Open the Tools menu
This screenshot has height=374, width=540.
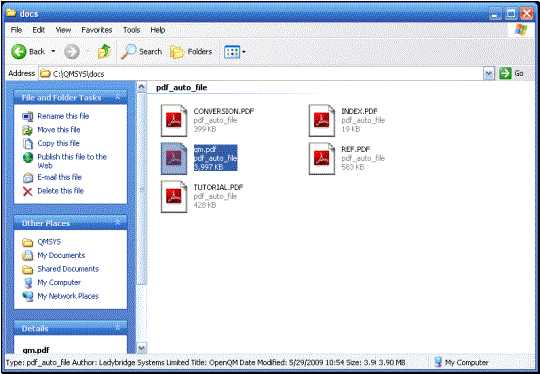pyautogui.click(x=132, y=30)
